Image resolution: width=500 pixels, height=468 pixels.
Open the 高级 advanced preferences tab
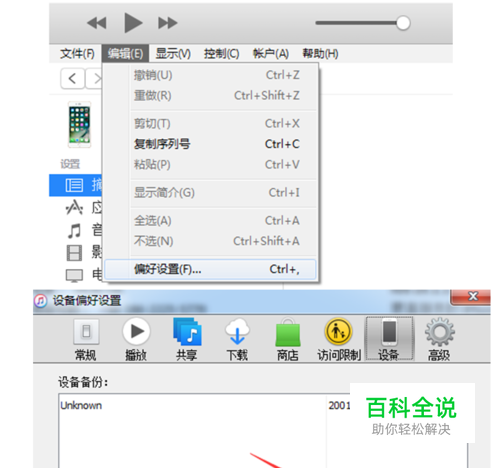point(439,340)
